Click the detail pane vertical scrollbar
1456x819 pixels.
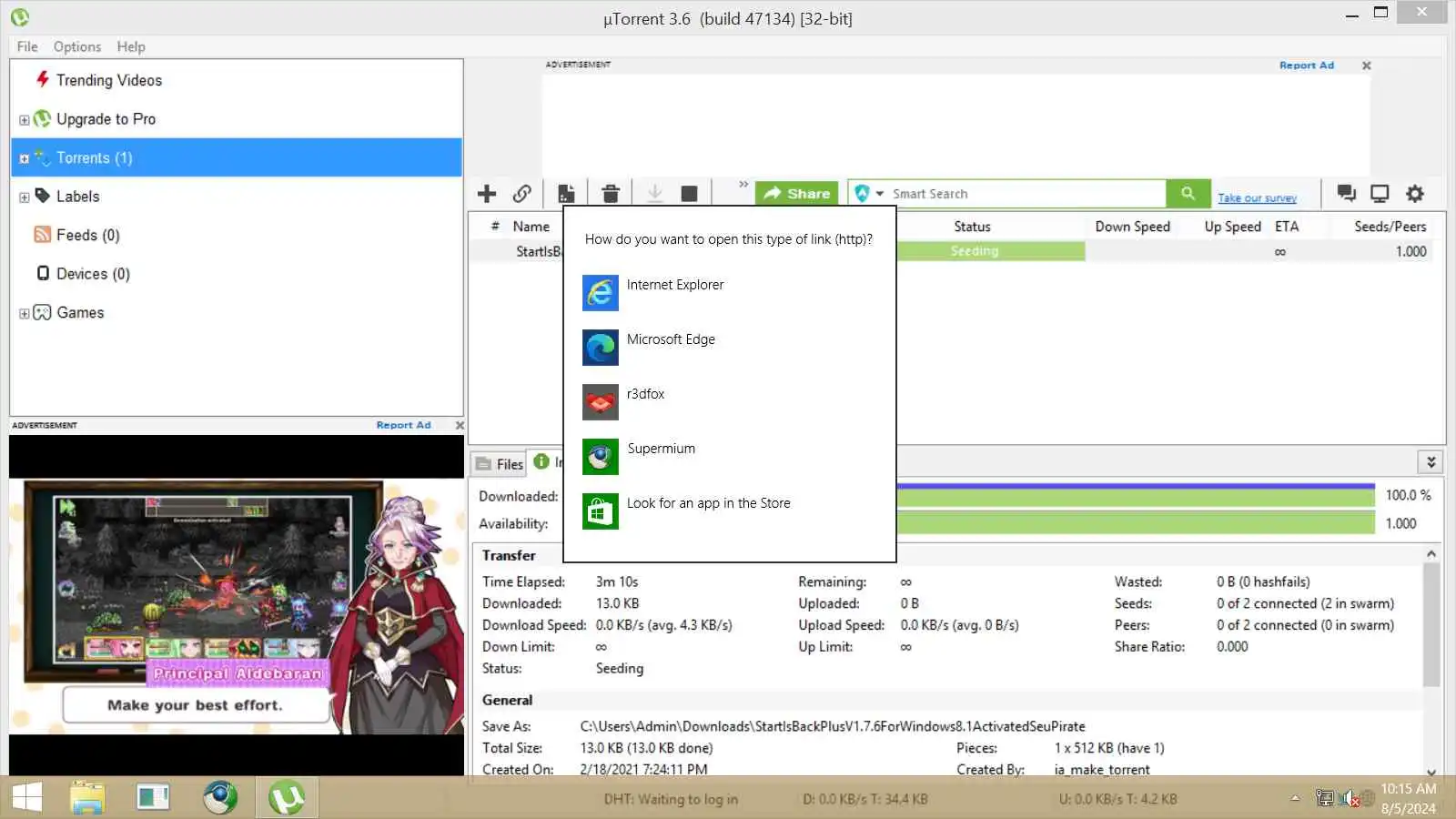point(1431,623)
